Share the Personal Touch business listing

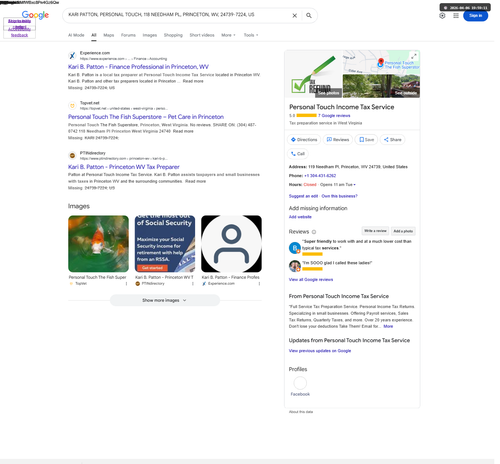tap(393, 140)
